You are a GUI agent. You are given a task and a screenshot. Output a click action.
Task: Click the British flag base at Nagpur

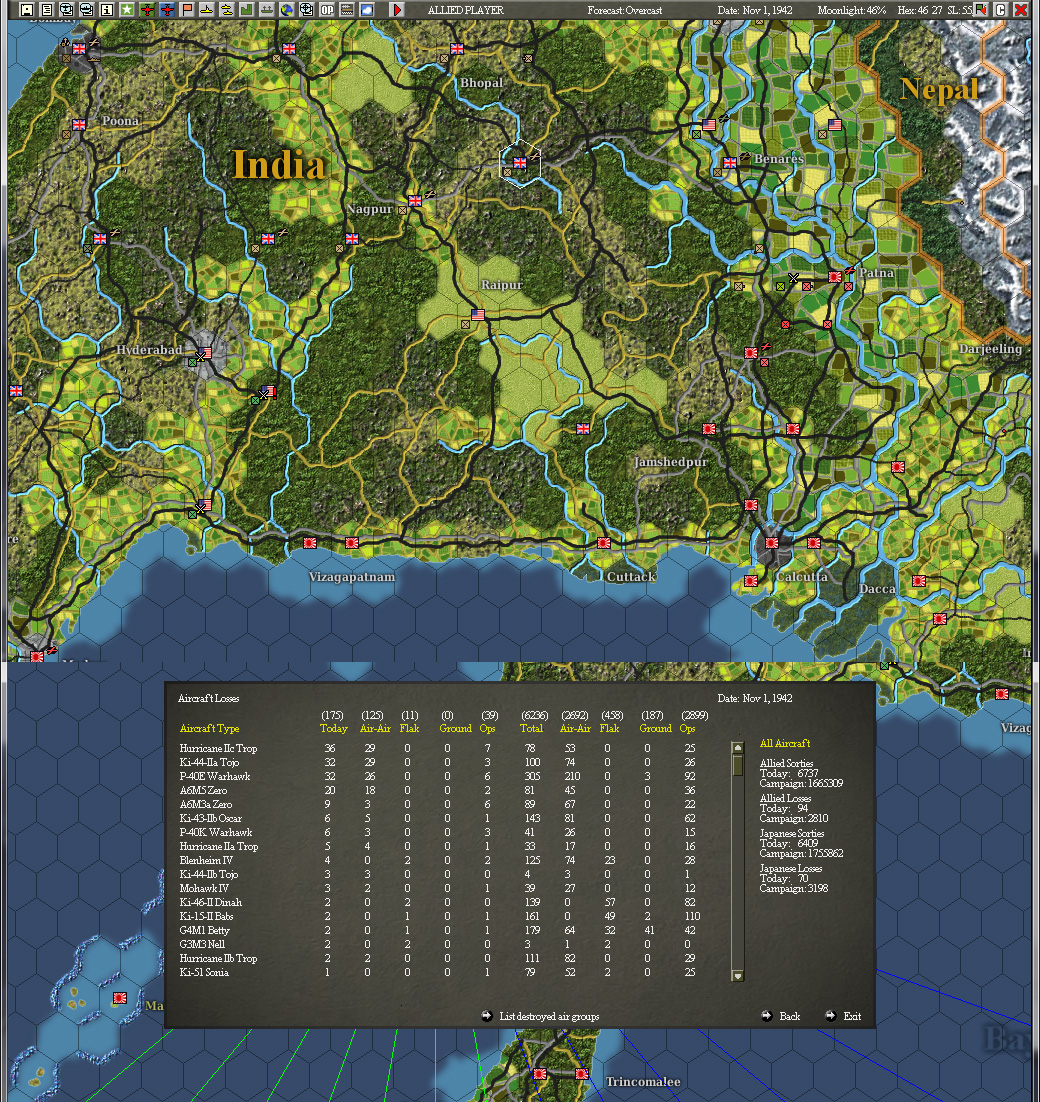click(415, 201)
